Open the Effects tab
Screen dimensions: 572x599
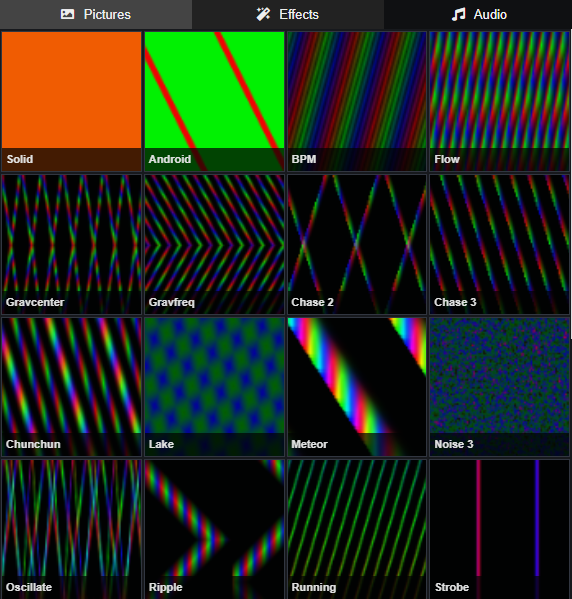coord(288,15)
